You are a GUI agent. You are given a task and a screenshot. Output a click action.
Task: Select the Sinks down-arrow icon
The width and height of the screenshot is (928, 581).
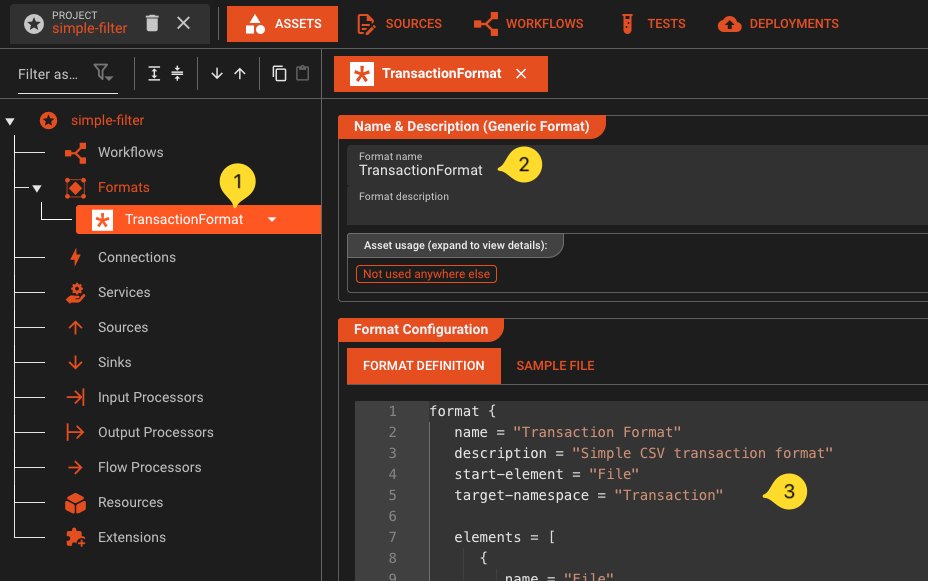pos(78,362)
